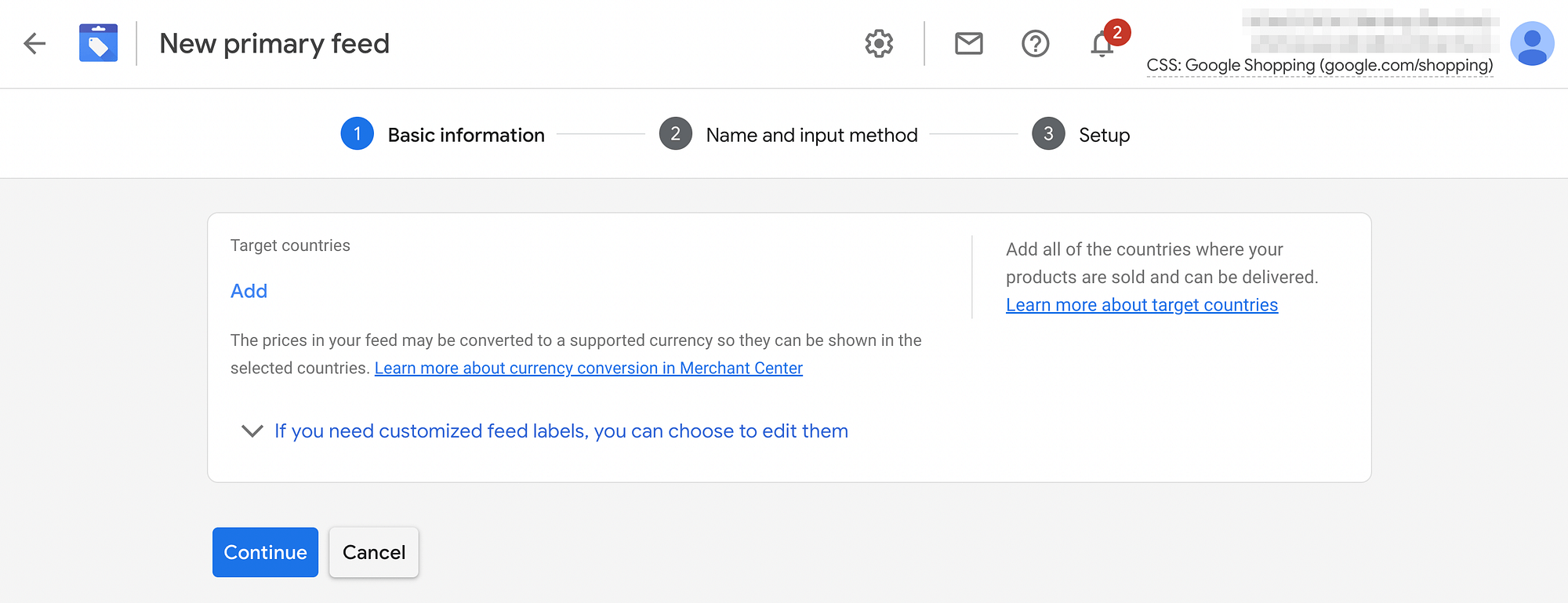Click the CSS Google Shopping link
Screen dimensions: 1568x603
click(1319, 66)
